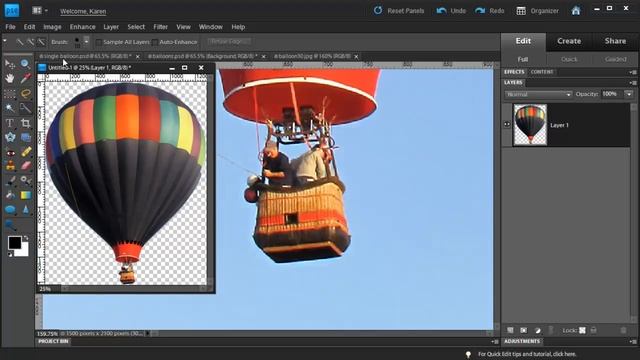Viewport: 640px width, 360px height.
Task: Switch to the Create tab
Action: tap(569, 41)
